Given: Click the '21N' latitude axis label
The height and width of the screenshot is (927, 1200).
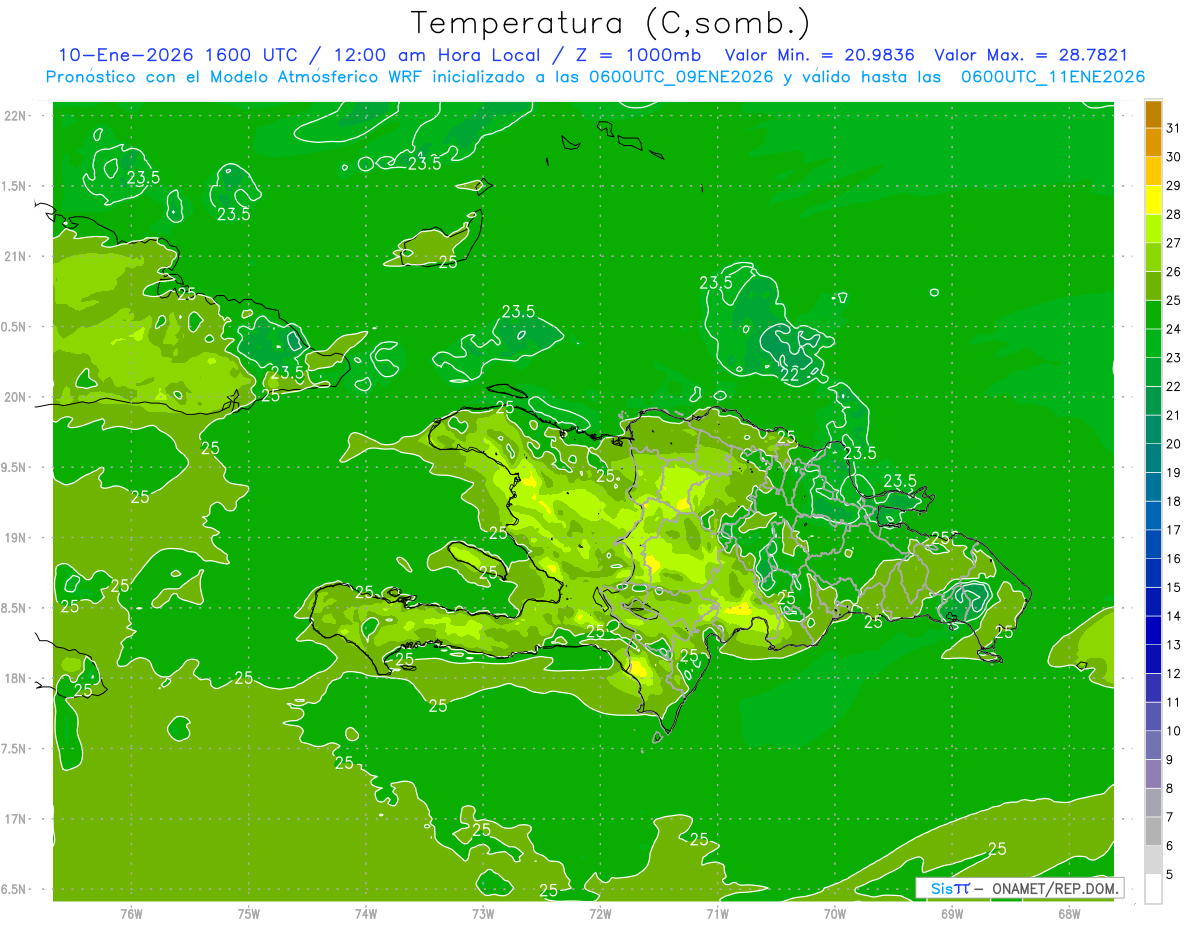Looking at the screenshot, I should click(15, 257).
